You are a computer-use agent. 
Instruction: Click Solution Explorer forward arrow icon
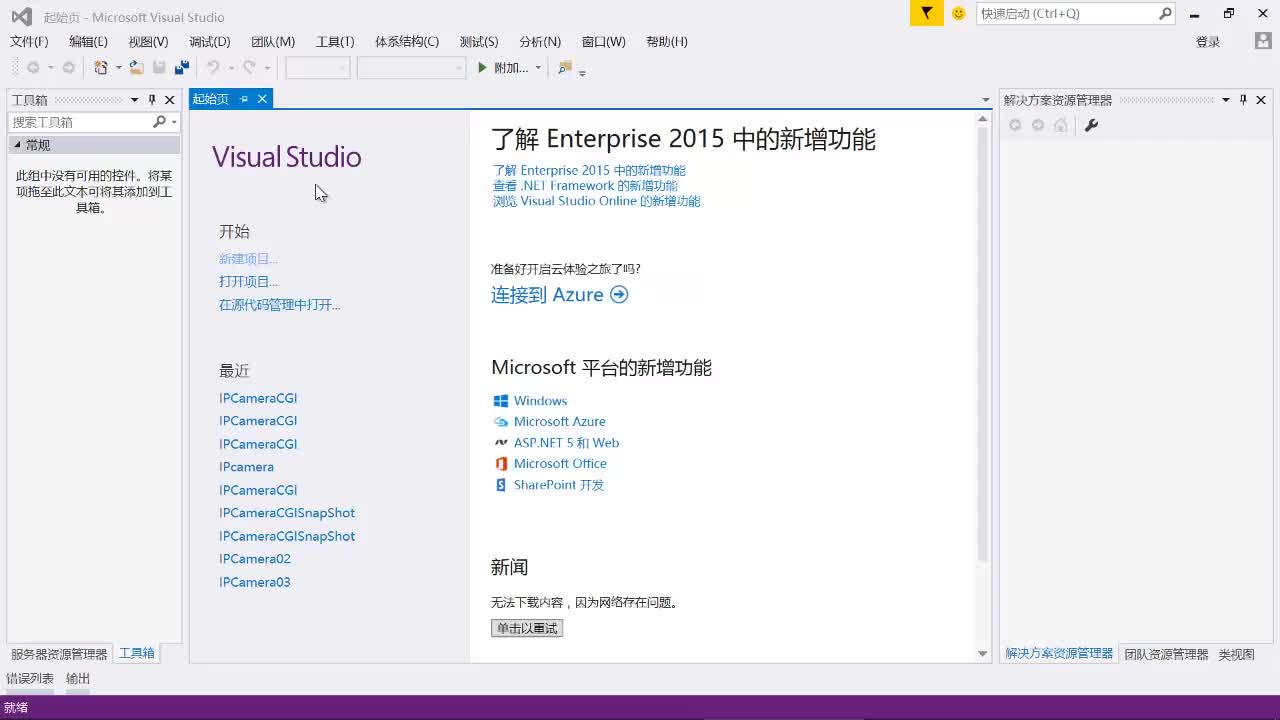point(1038,125)
